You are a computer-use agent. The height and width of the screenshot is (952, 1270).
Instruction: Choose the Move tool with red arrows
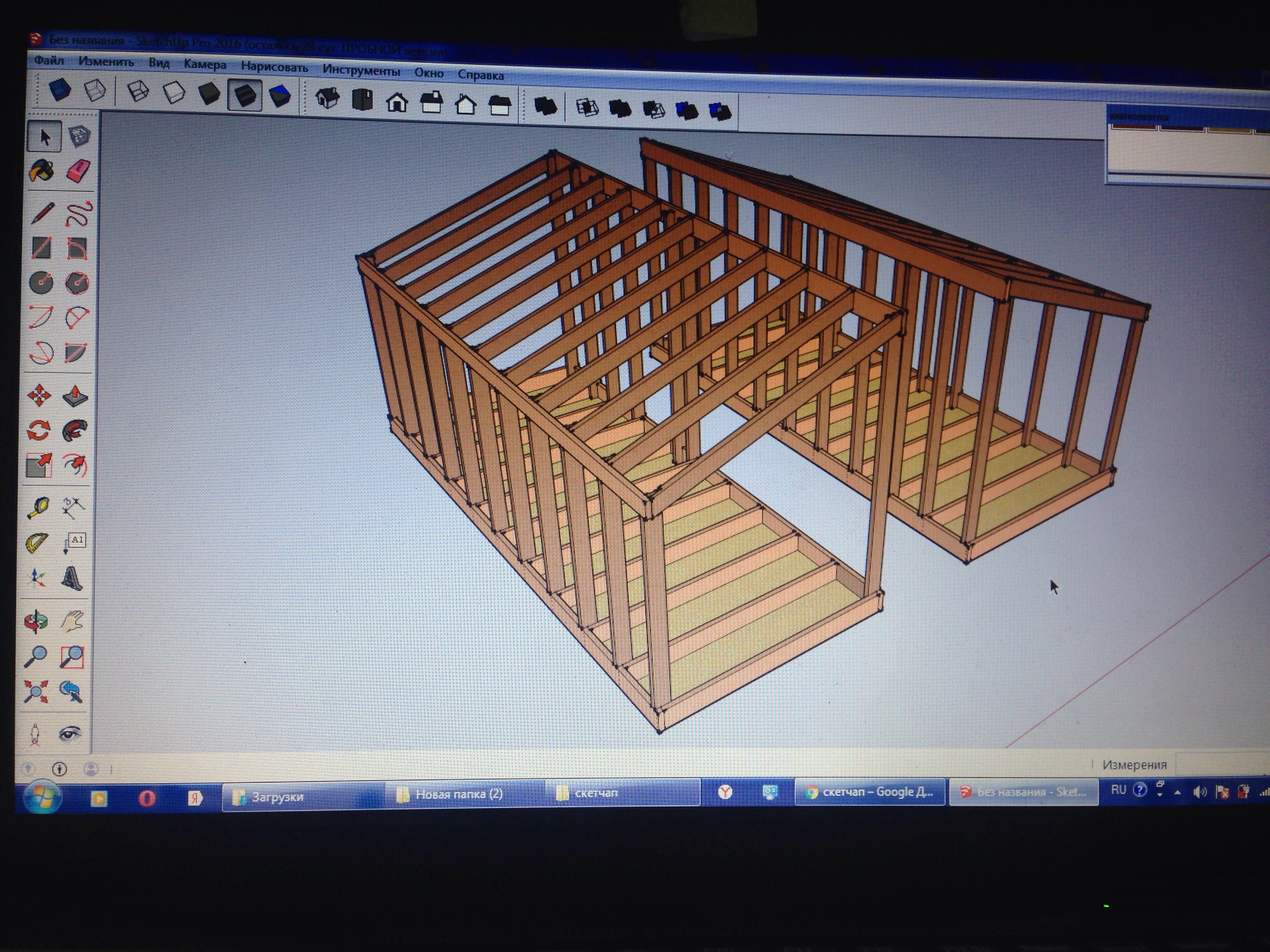39,395
